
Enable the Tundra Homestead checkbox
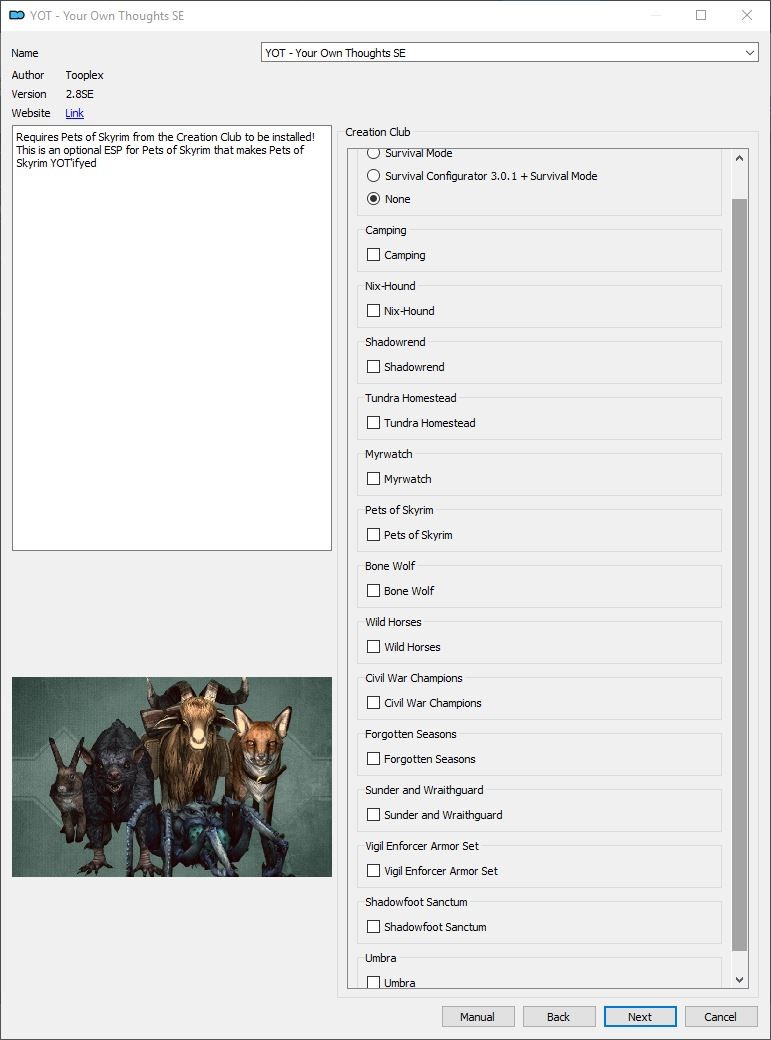[x=374, y=422]
